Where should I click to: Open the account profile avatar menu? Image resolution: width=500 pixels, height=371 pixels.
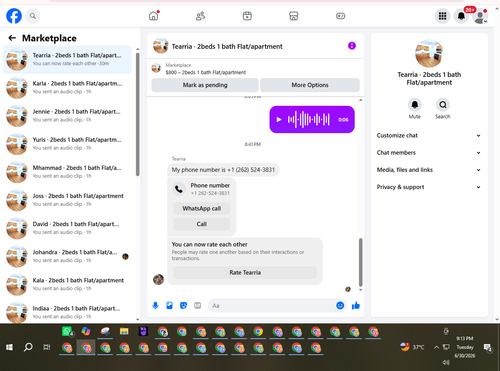tap(480, 16)
